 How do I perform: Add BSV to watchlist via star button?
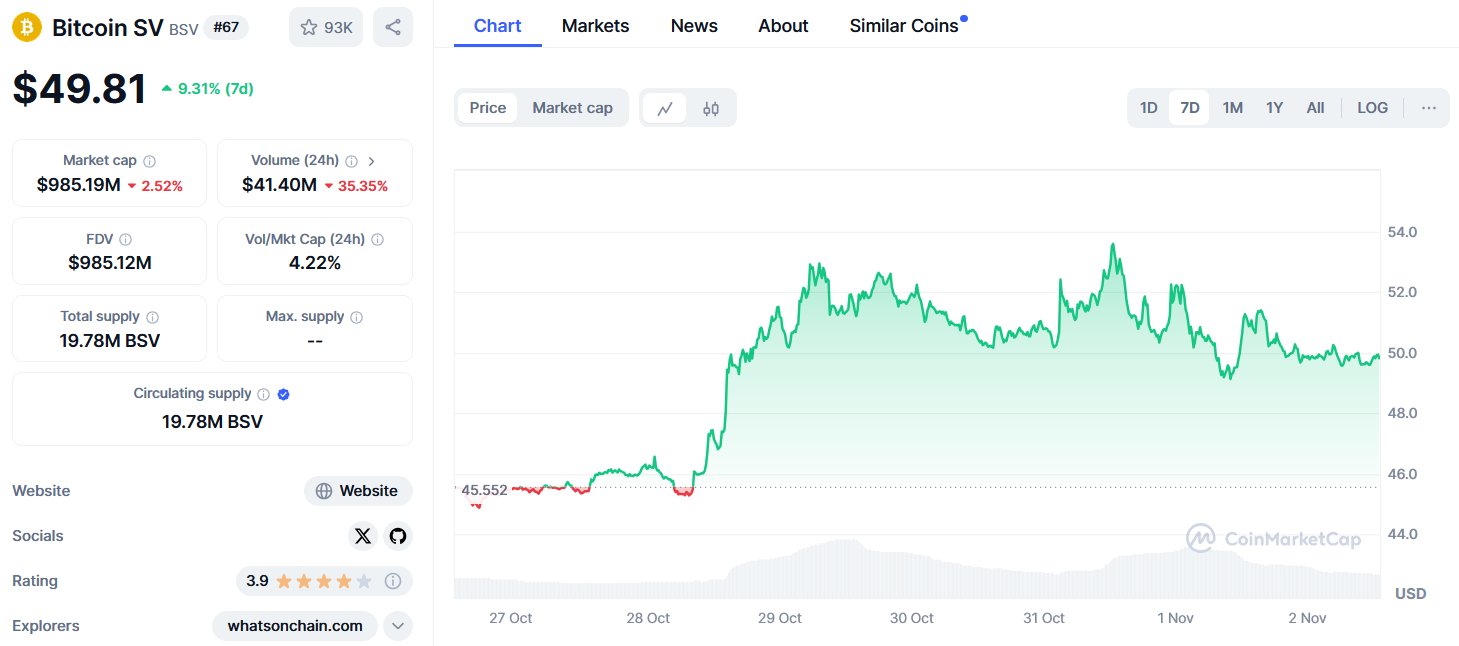coord(326,27)
